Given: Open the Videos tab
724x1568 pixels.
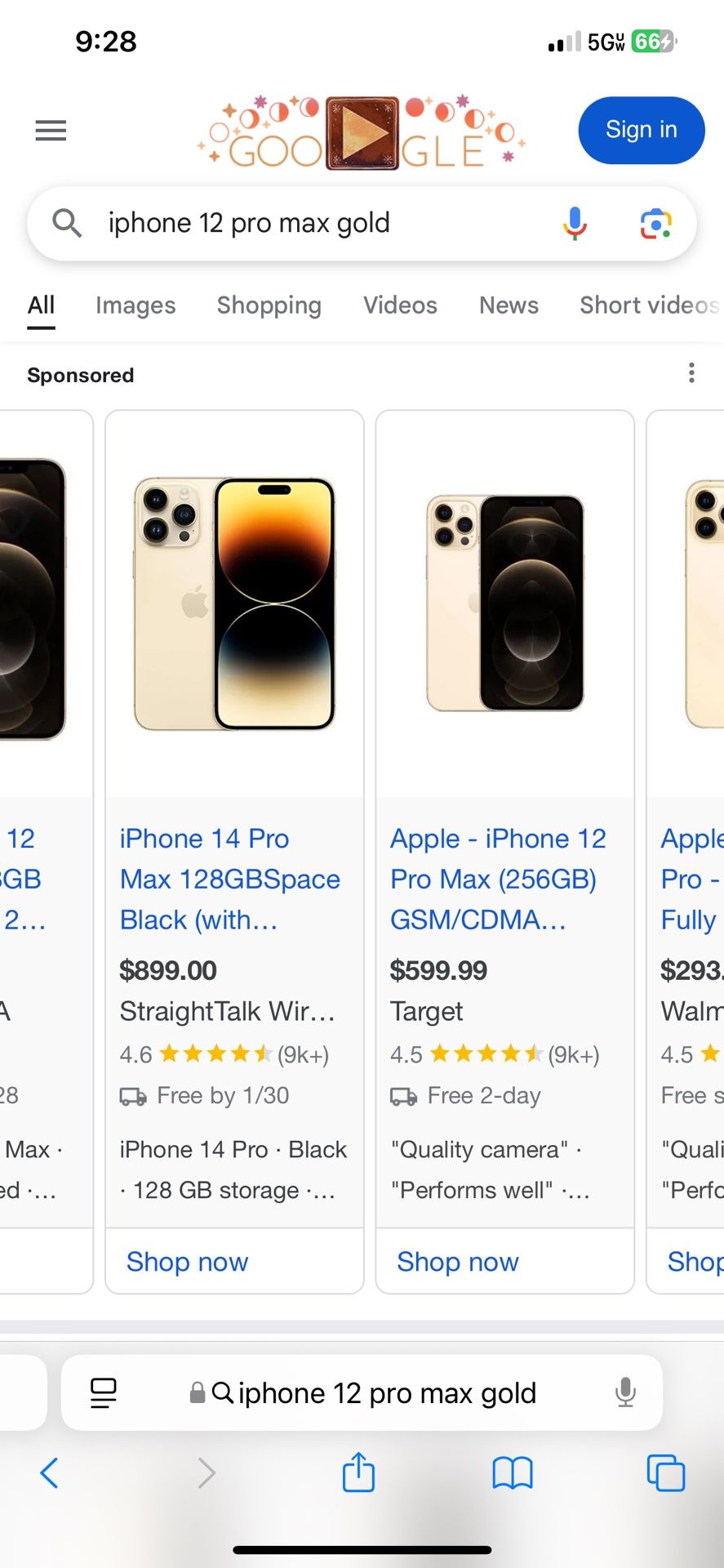Looking at the screenshot, I should 400,305.
